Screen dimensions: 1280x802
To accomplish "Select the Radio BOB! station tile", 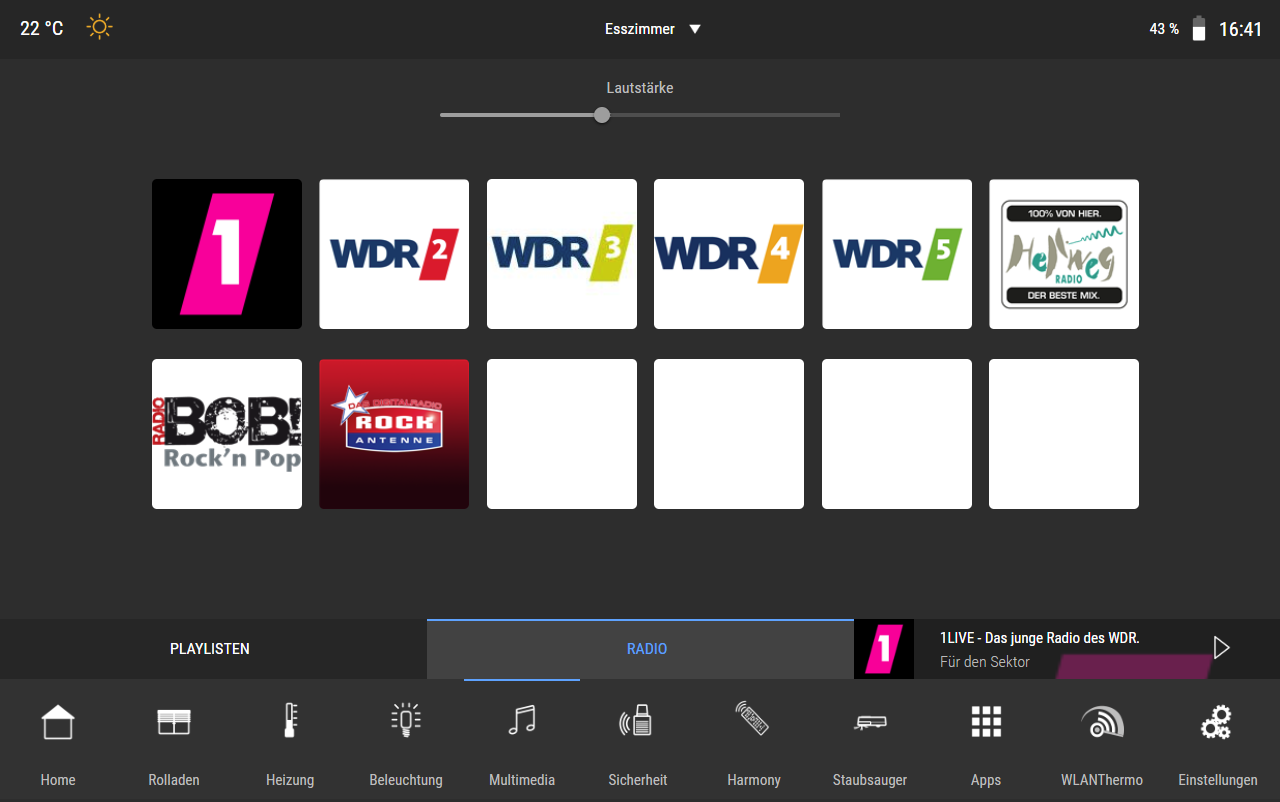I will 227,434.
